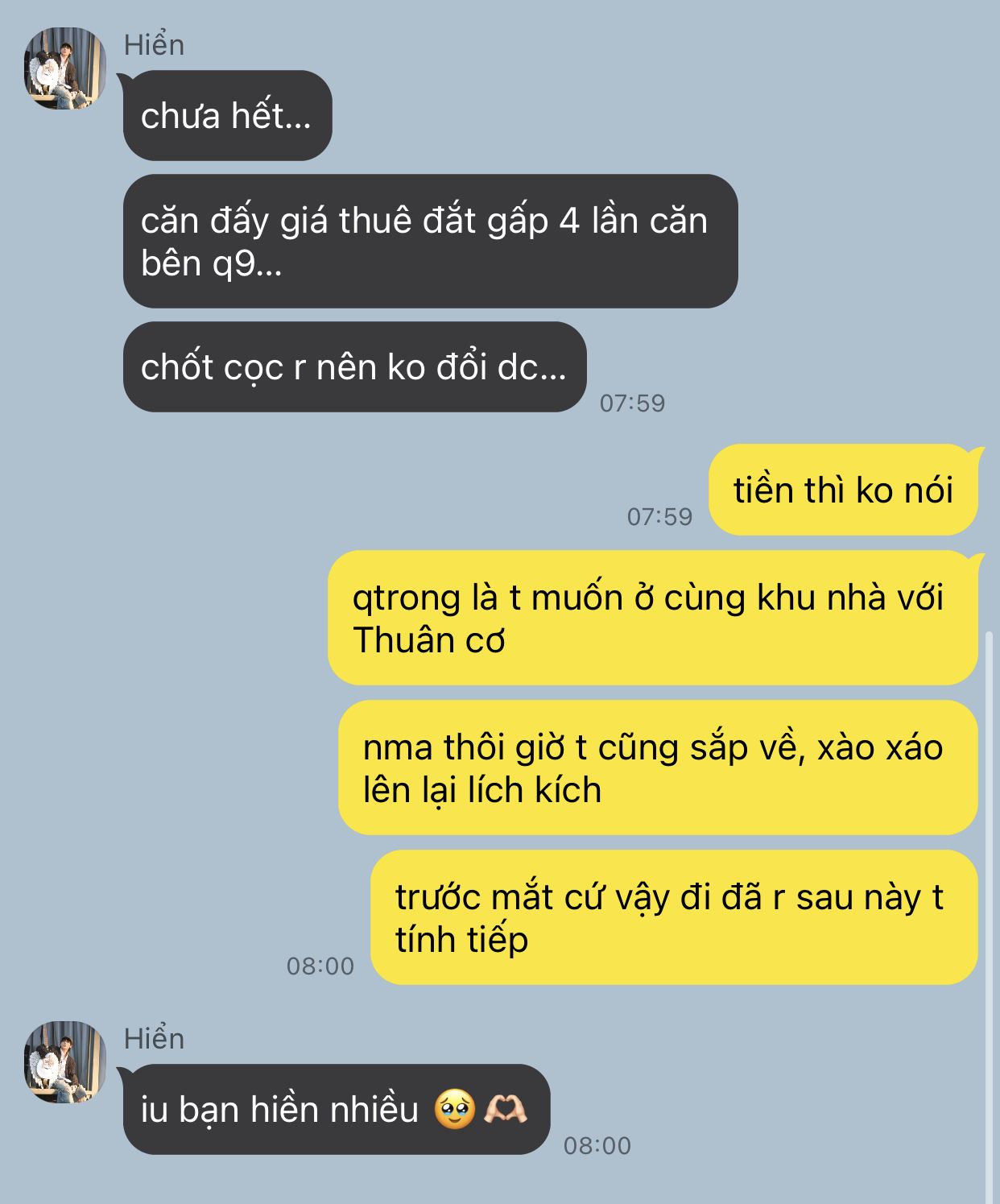Click the chat scrollbar on right edge
Image resolution: width=1000 pixels, height=1204 pixels.
point(990,918)
